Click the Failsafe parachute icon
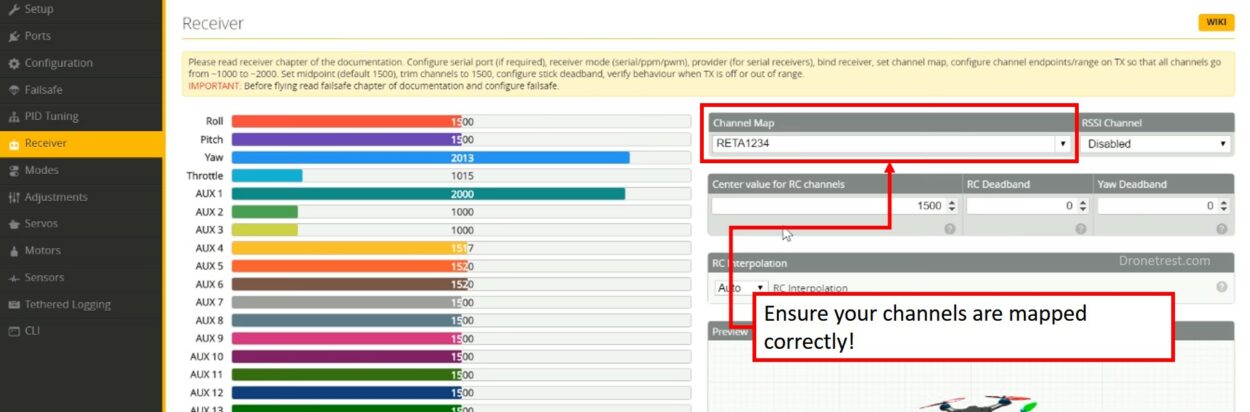 point(13,90)
